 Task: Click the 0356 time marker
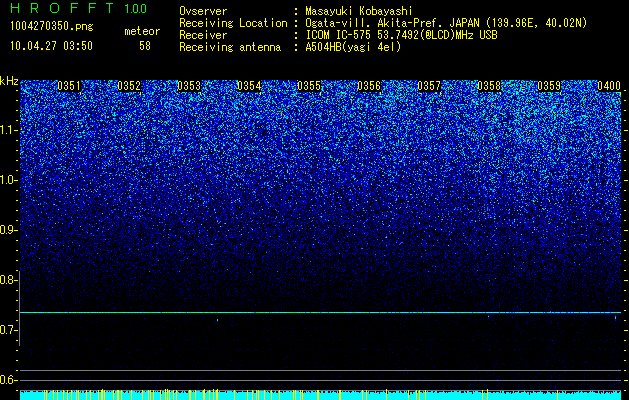pos(369,86)
